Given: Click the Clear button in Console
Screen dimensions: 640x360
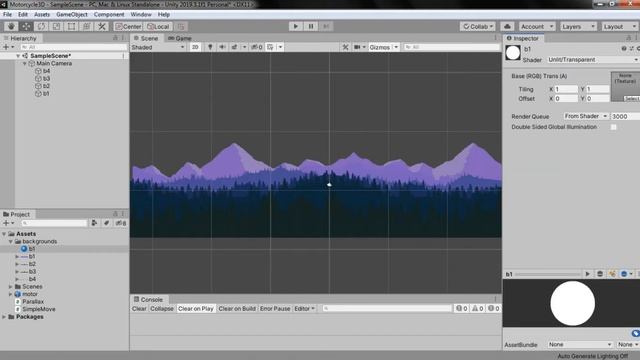Looking at the screenshot, I should coord(139,309).
